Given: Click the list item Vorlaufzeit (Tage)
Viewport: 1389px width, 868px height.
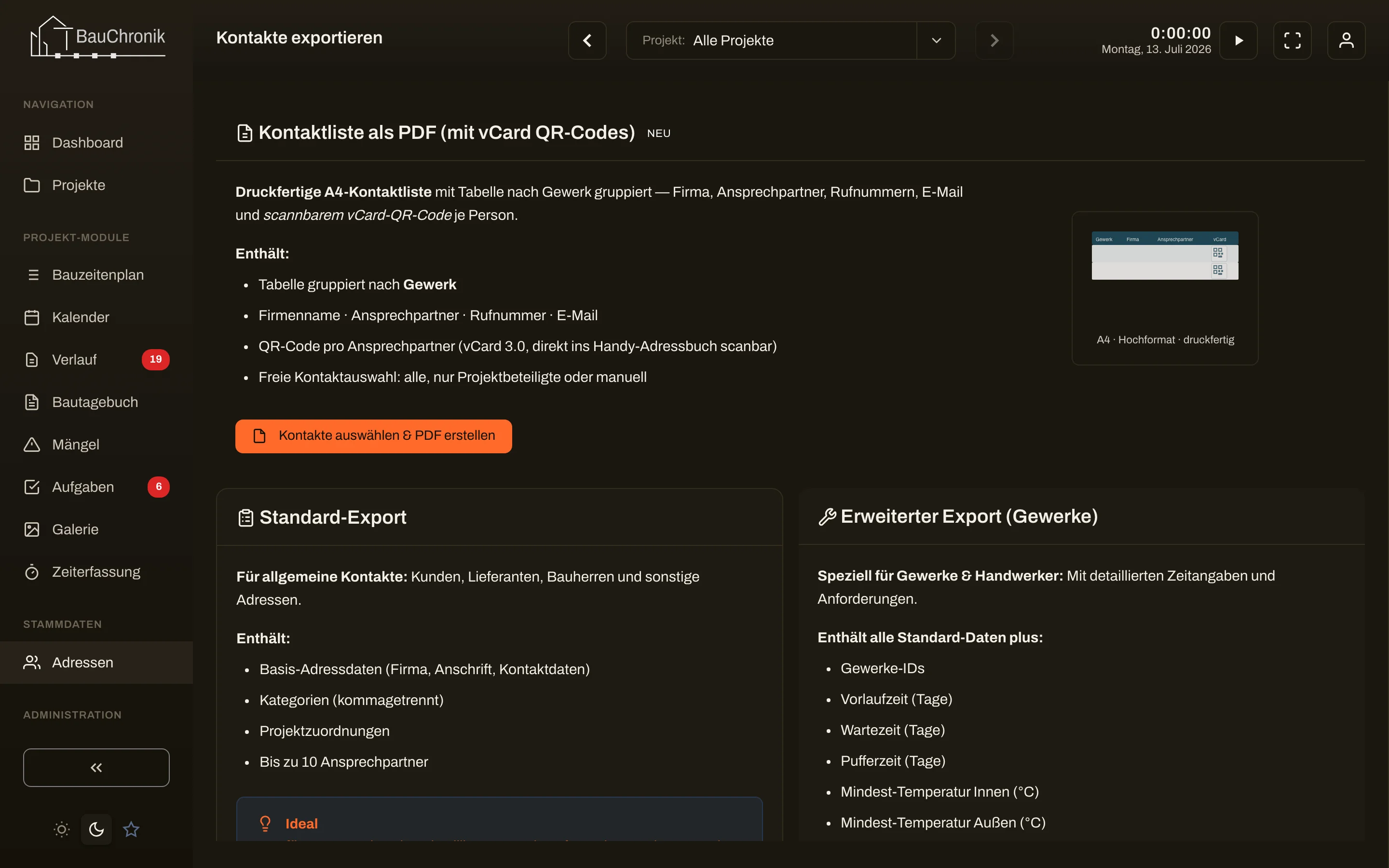Looking at the screenshot, I should click(896, 700).
